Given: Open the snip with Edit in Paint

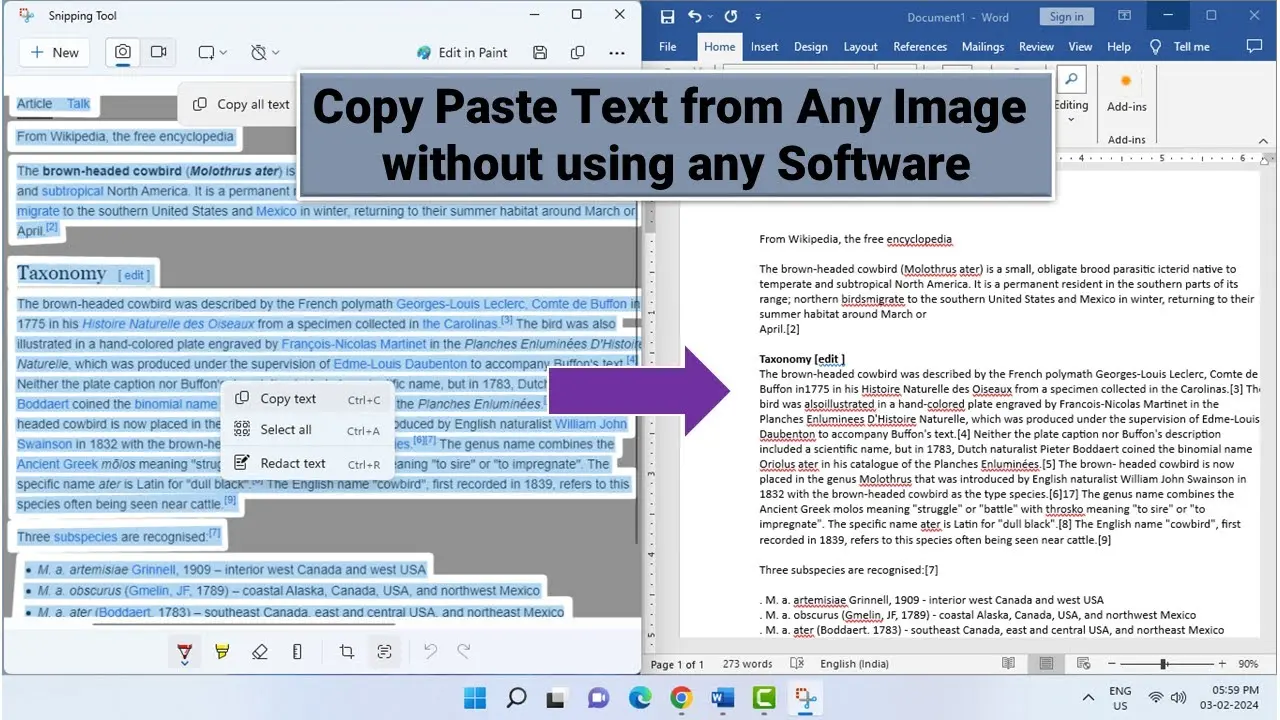Looking at the screenshot, I should click(462, 53).
